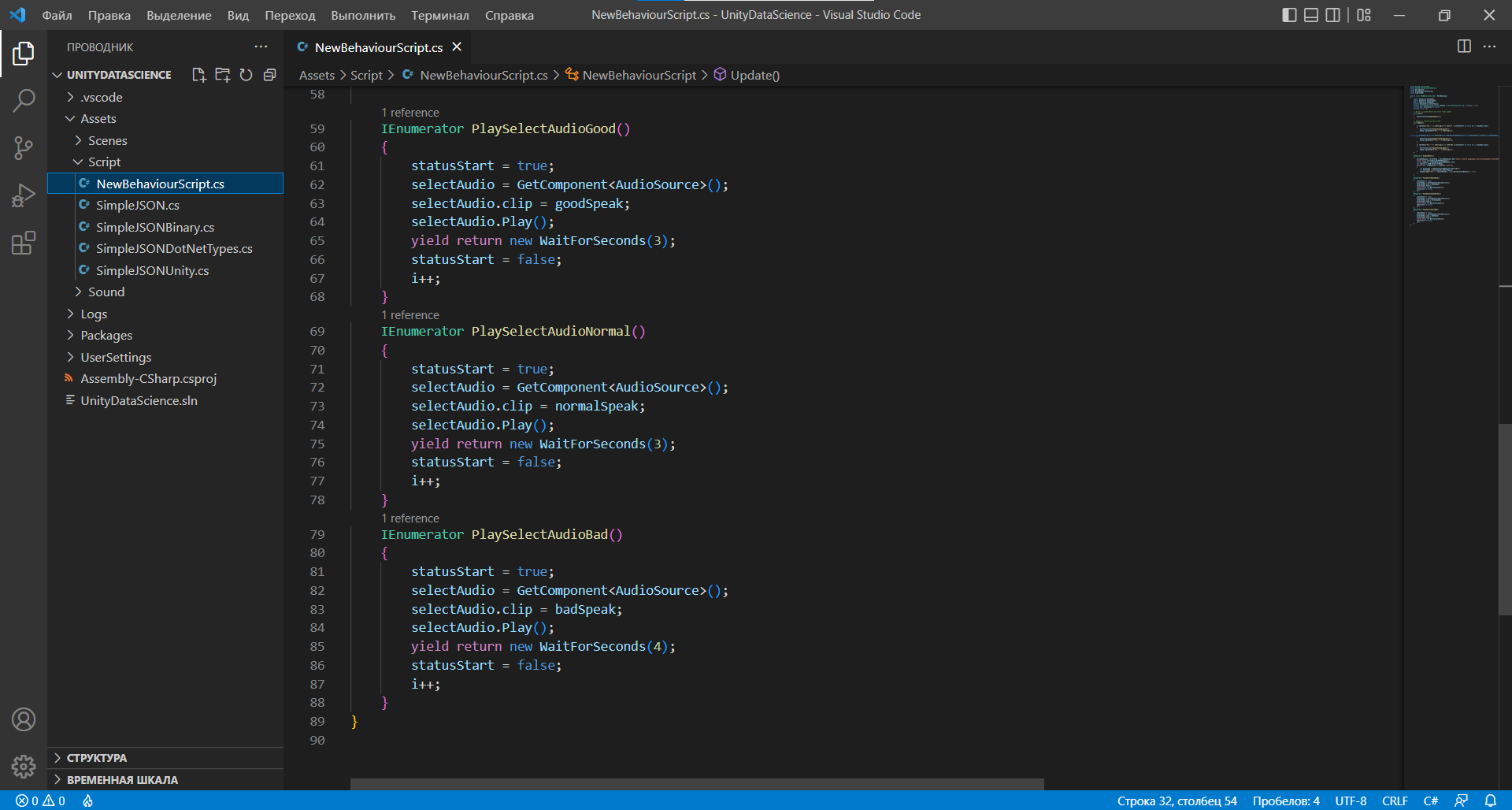Customize layout icon in title bar
The image size is (1512, 810).
[x=1364, y=15]
